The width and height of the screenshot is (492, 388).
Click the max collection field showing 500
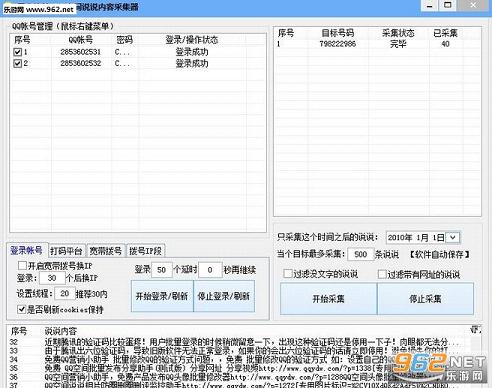tap(360, 254)
